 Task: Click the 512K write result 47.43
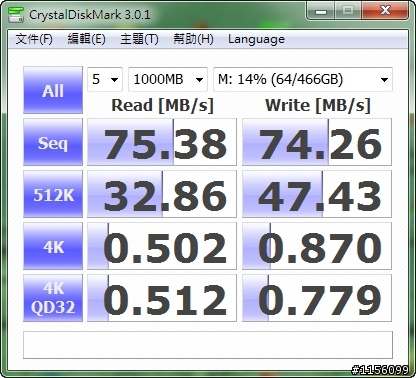pyautogui.click(x=317, y=194)
